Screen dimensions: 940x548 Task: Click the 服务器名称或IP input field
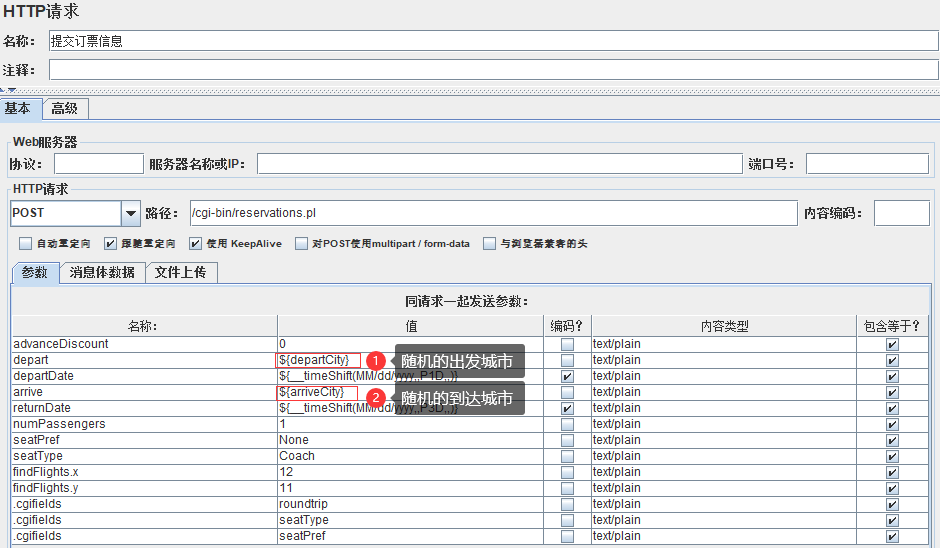coord(499,164)
